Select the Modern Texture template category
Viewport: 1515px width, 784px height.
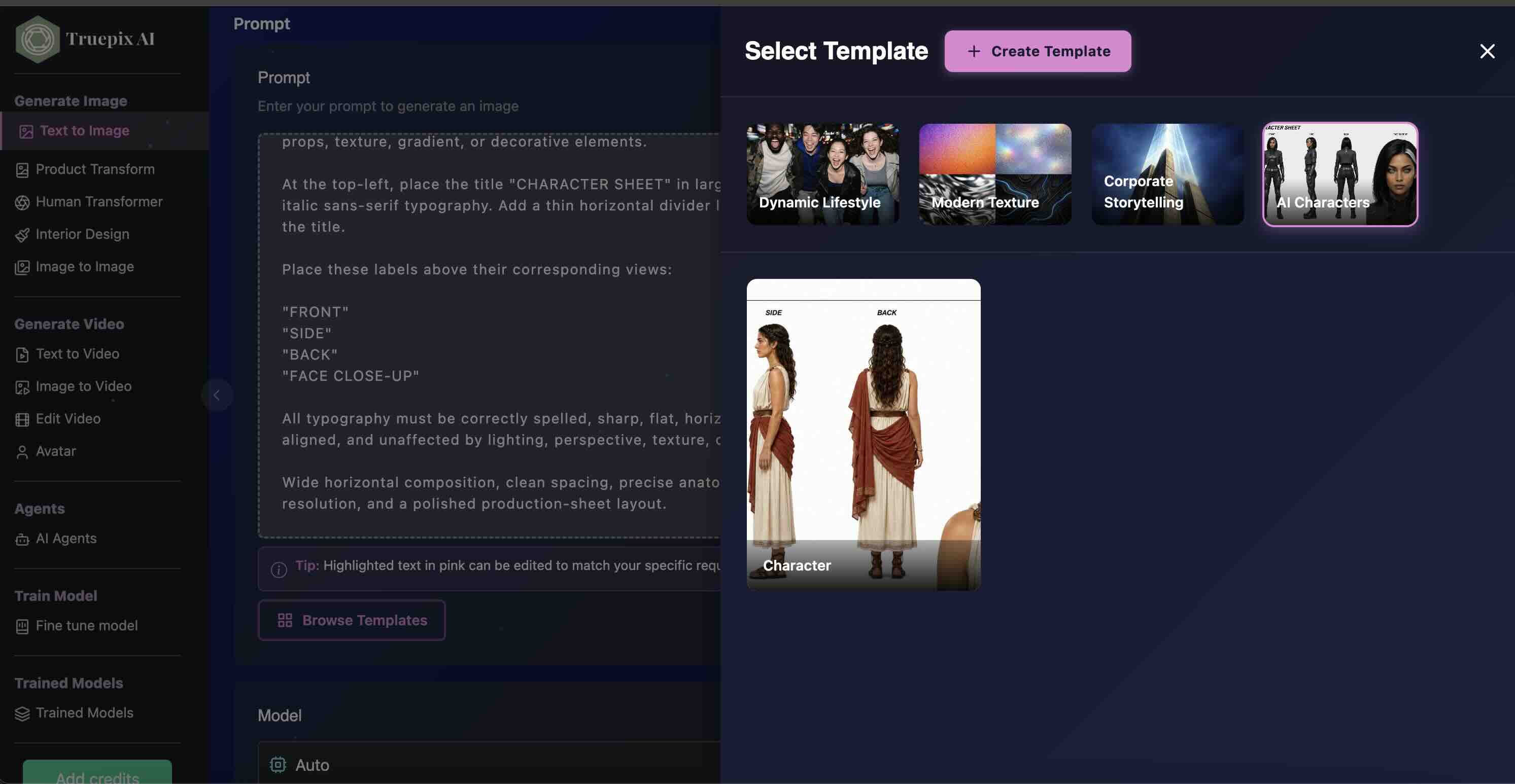[995, 174]
